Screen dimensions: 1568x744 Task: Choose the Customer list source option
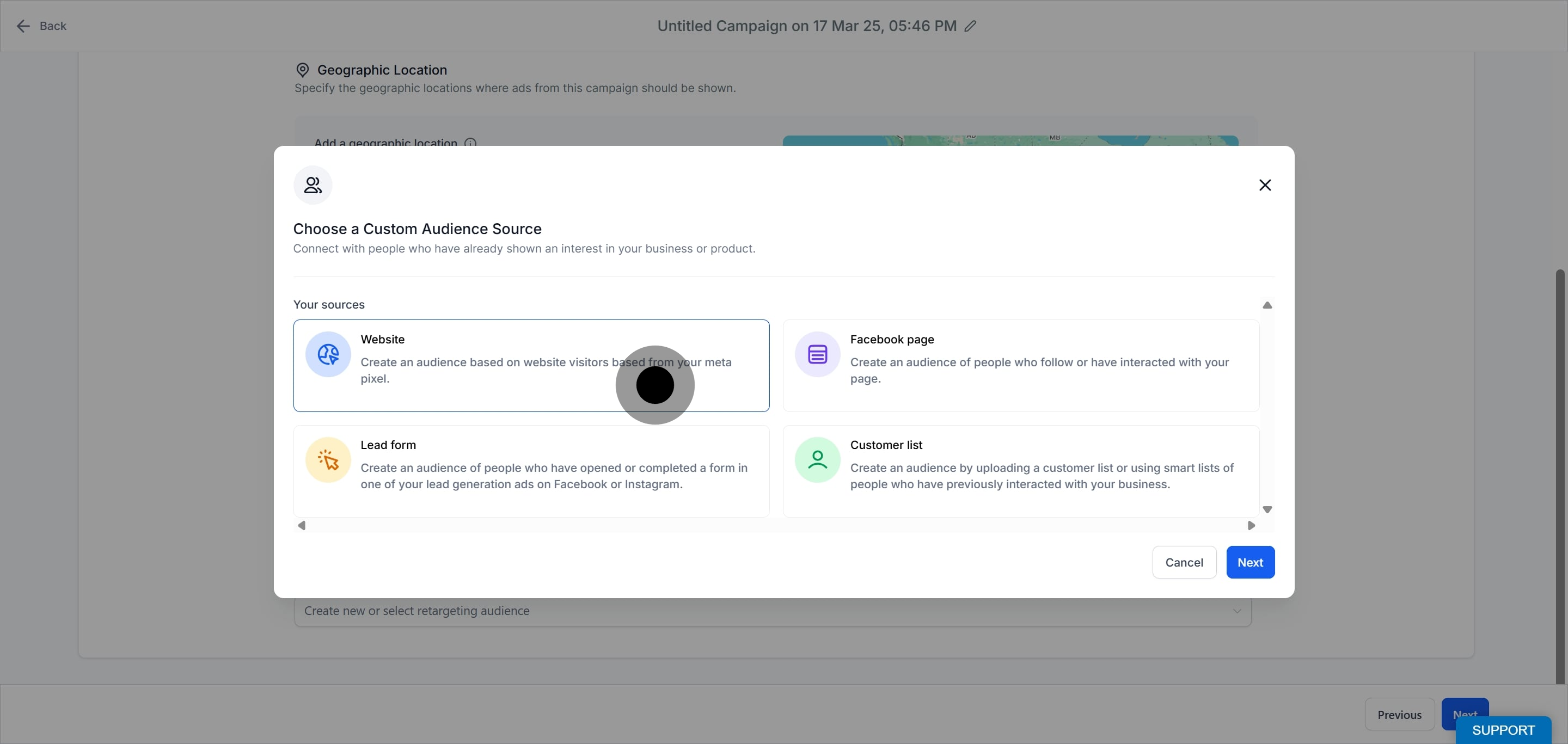coord(1021,471)
